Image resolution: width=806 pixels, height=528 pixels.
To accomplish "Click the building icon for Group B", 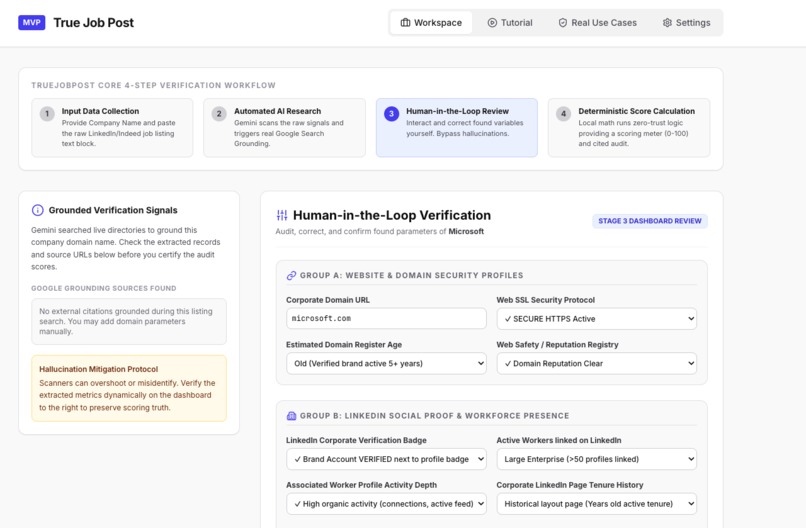I will click(291, 416).
